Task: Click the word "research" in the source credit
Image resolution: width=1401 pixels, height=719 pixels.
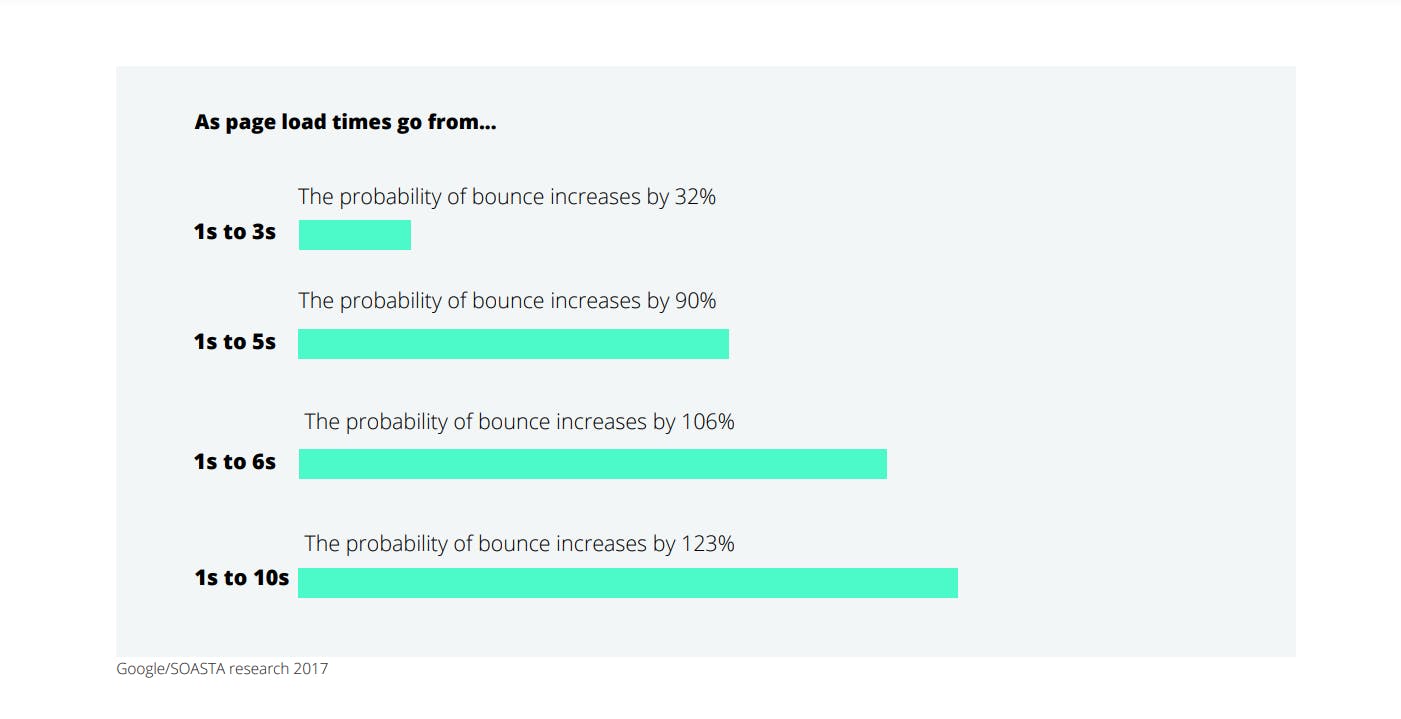Action: (259, 668)
